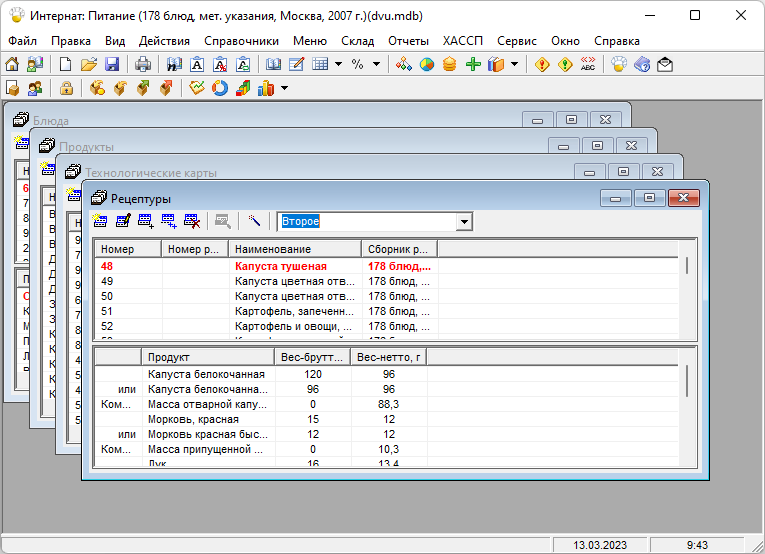765x554 pixels.
Task: Expand the bar chart dropdown arrow
Action: 284,88
